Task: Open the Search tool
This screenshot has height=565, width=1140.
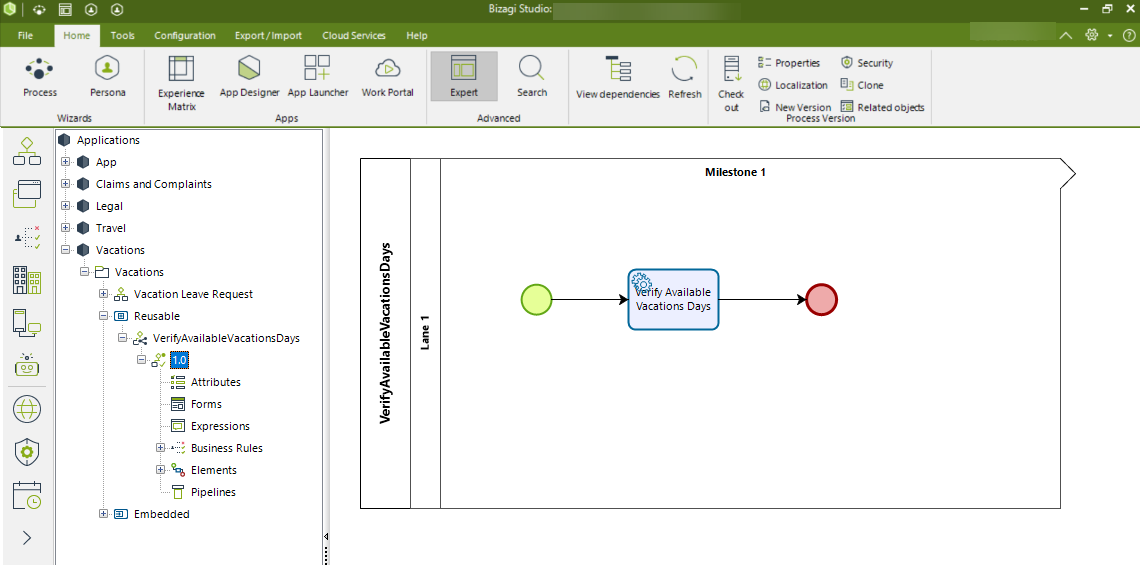Action: (532, 77)
